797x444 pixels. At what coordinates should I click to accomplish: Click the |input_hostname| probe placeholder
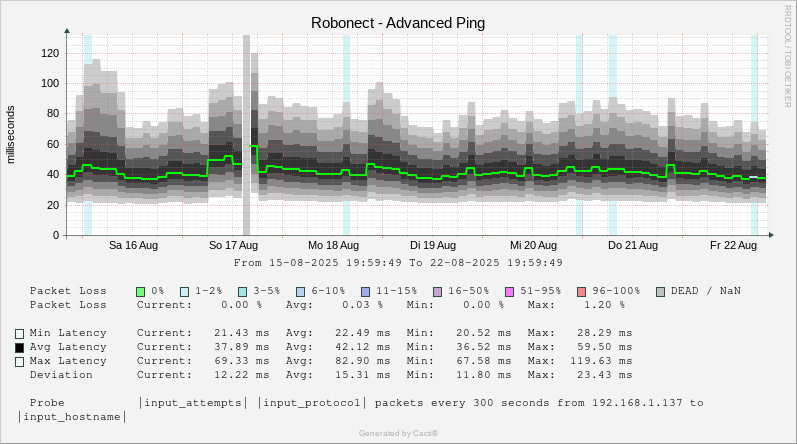click(72, 417)
